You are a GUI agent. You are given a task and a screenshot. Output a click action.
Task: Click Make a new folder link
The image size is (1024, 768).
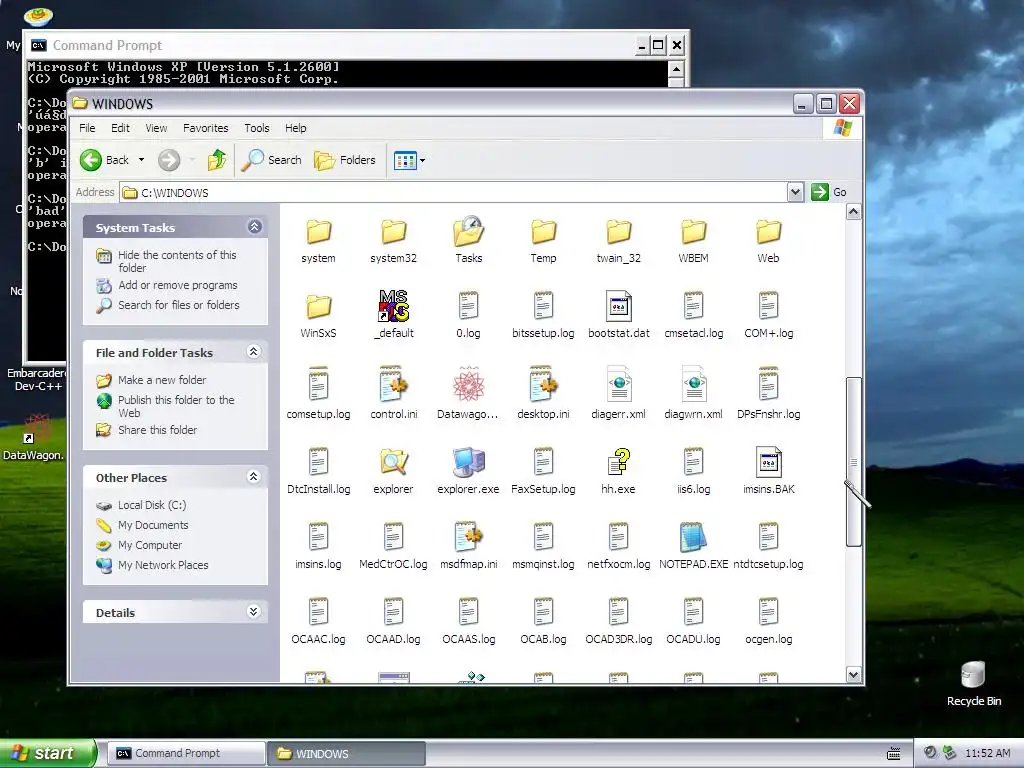point(162,380)
